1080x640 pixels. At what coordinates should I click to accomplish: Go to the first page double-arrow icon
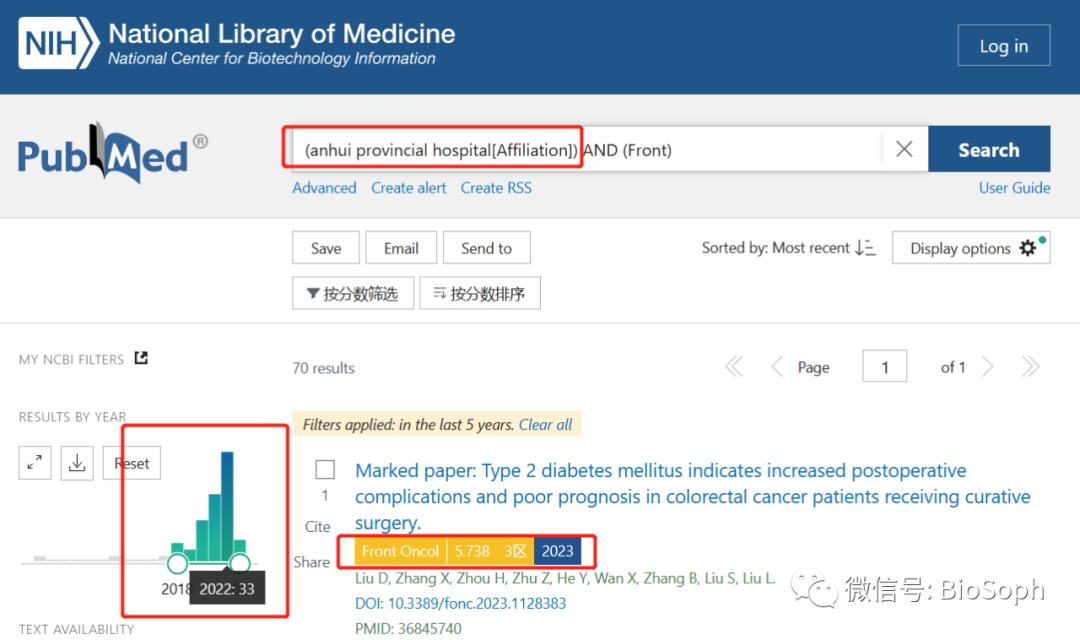[734, 367]
